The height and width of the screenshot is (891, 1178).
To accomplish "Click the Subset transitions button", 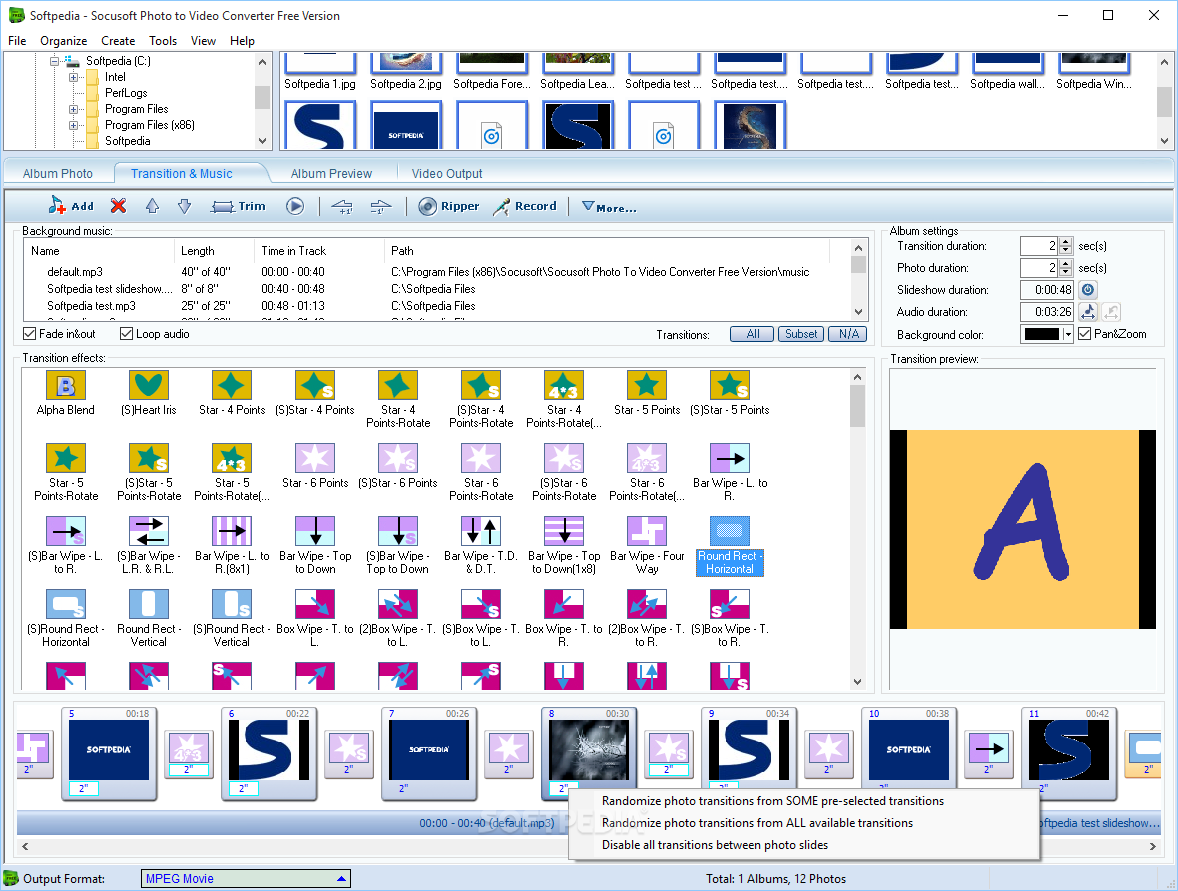I will click(x=801, y=334).
